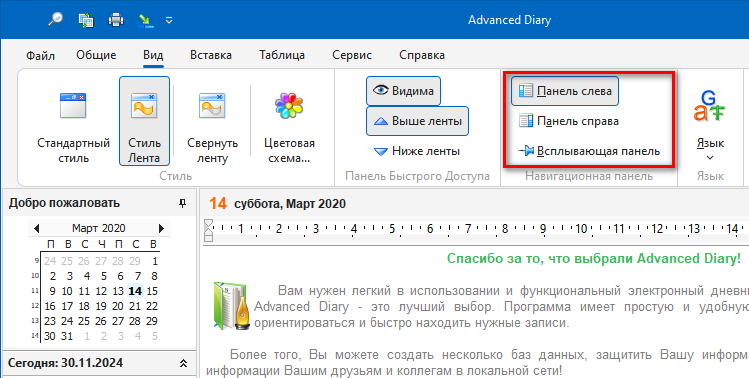
Task: Click the Март 2020 calendar header
Action: 98,228
